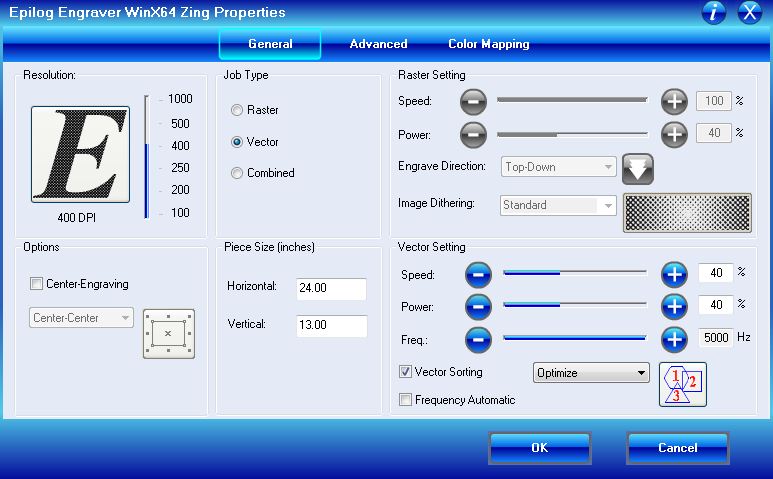
Task: Click the raster speed 100 value field
Action: pos(713,101)
